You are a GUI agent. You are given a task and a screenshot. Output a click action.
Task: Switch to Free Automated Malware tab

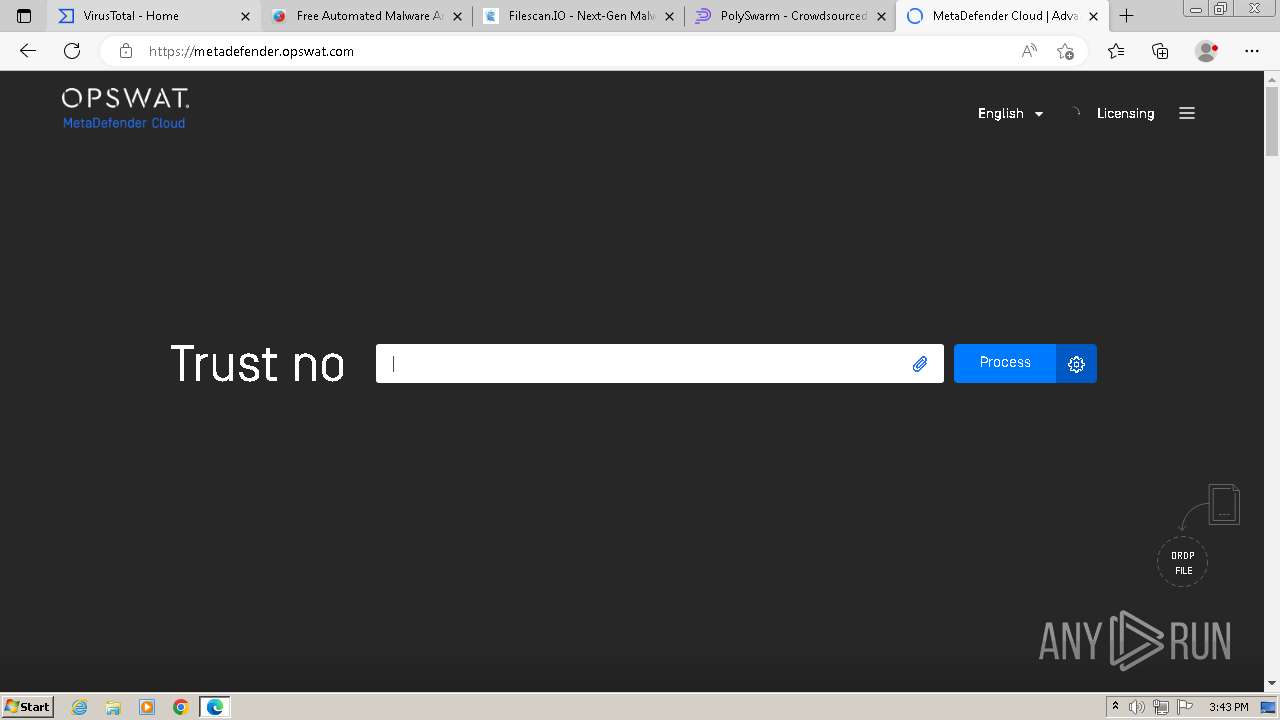[366, 16]
